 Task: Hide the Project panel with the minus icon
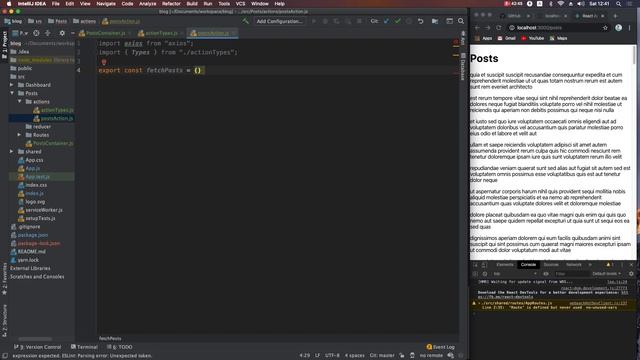pos(73,33)
